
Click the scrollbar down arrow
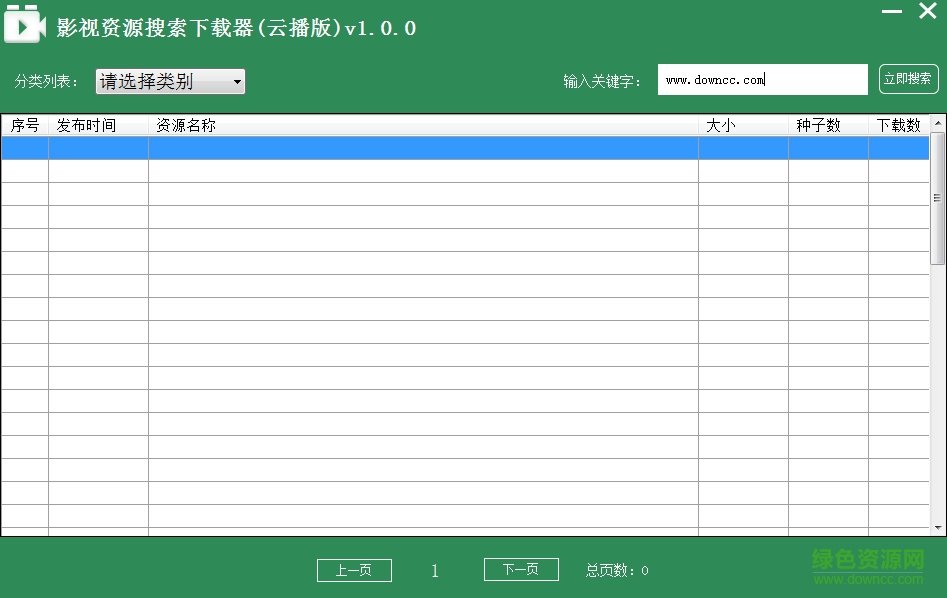pos(938,527)
